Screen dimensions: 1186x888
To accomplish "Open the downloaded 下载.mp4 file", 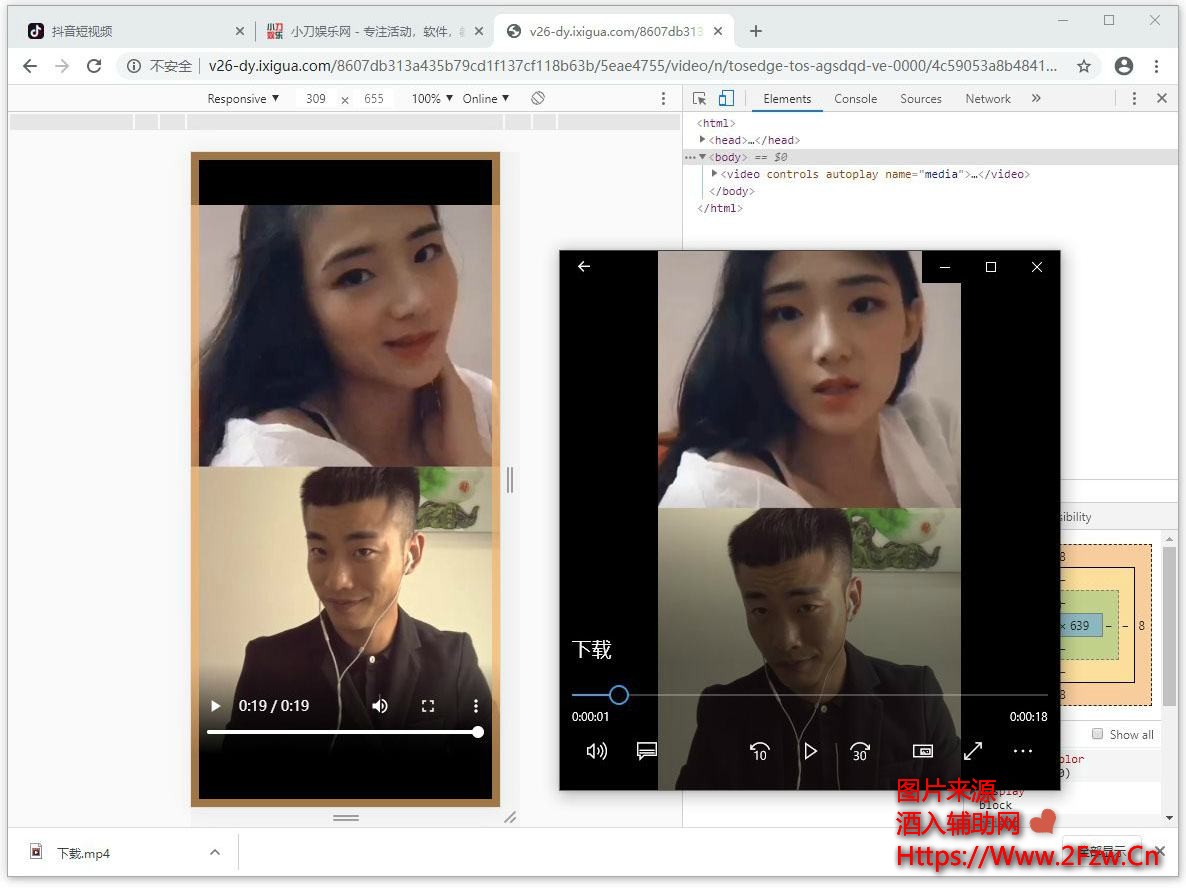I will [83, 853].
